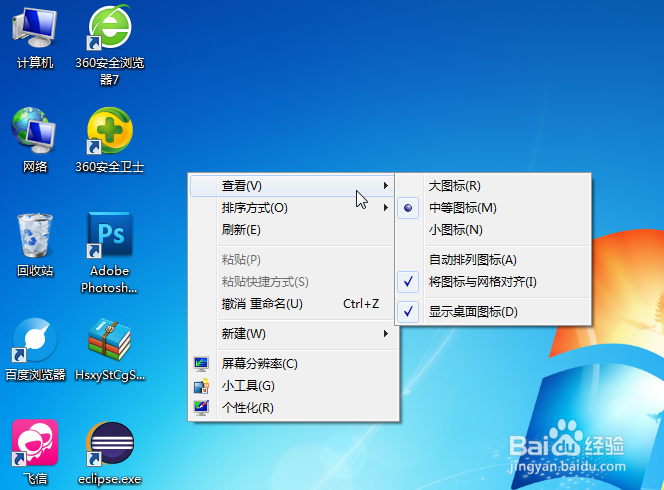The width and height of the screenshot is (664, 490).
Task: Click the gadgets icon beside 小工具(G)
Action: (201, 386)
